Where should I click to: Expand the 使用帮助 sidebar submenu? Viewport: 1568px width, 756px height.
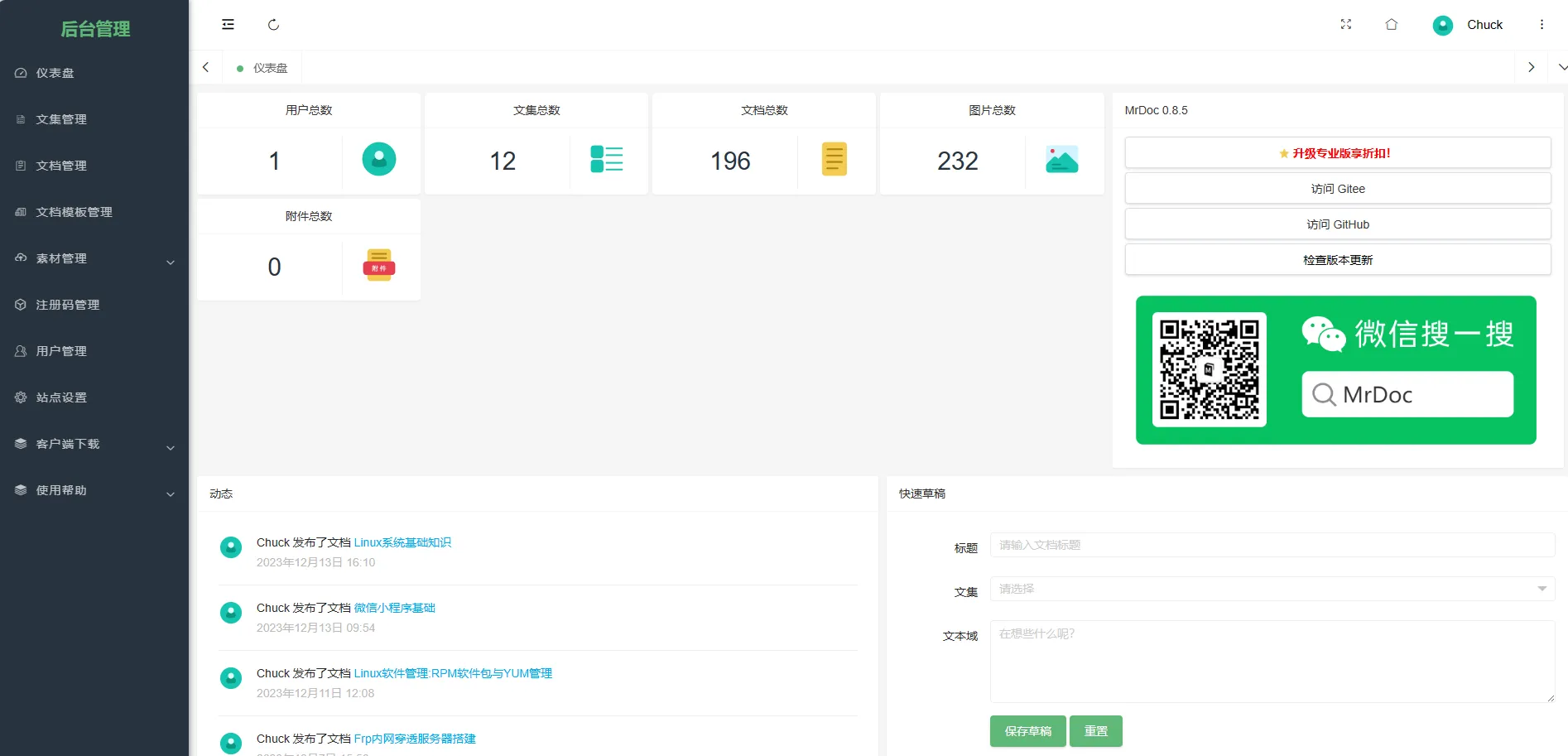(94, 490)
